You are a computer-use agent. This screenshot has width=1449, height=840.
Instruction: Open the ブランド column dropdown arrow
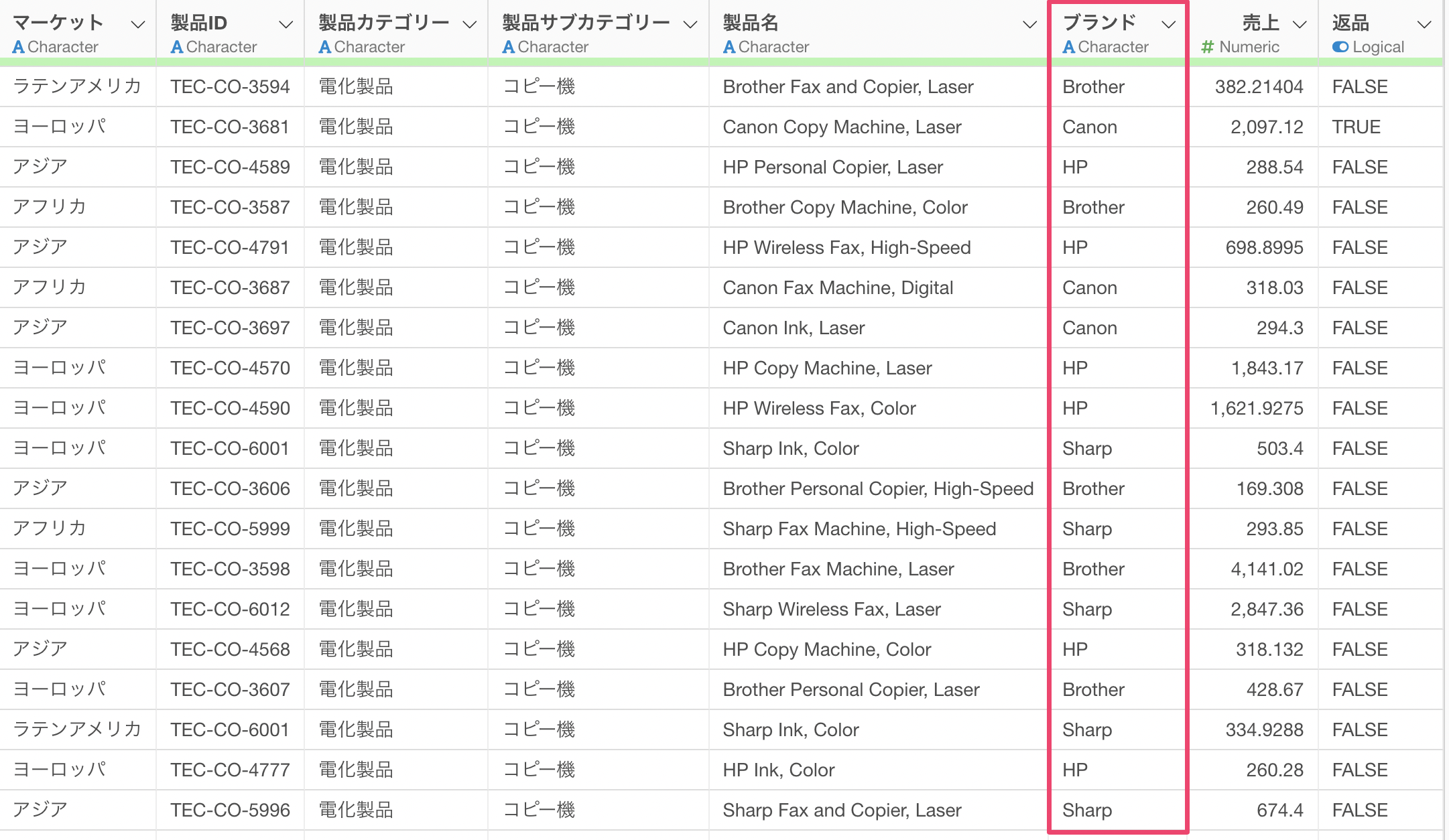coord(1169,25)
